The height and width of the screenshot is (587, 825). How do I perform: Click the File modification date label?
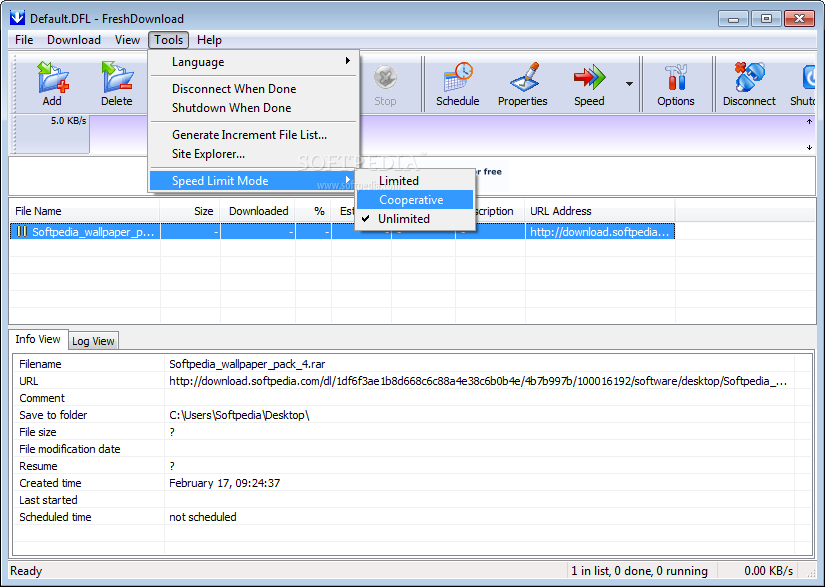coord(70,449)
